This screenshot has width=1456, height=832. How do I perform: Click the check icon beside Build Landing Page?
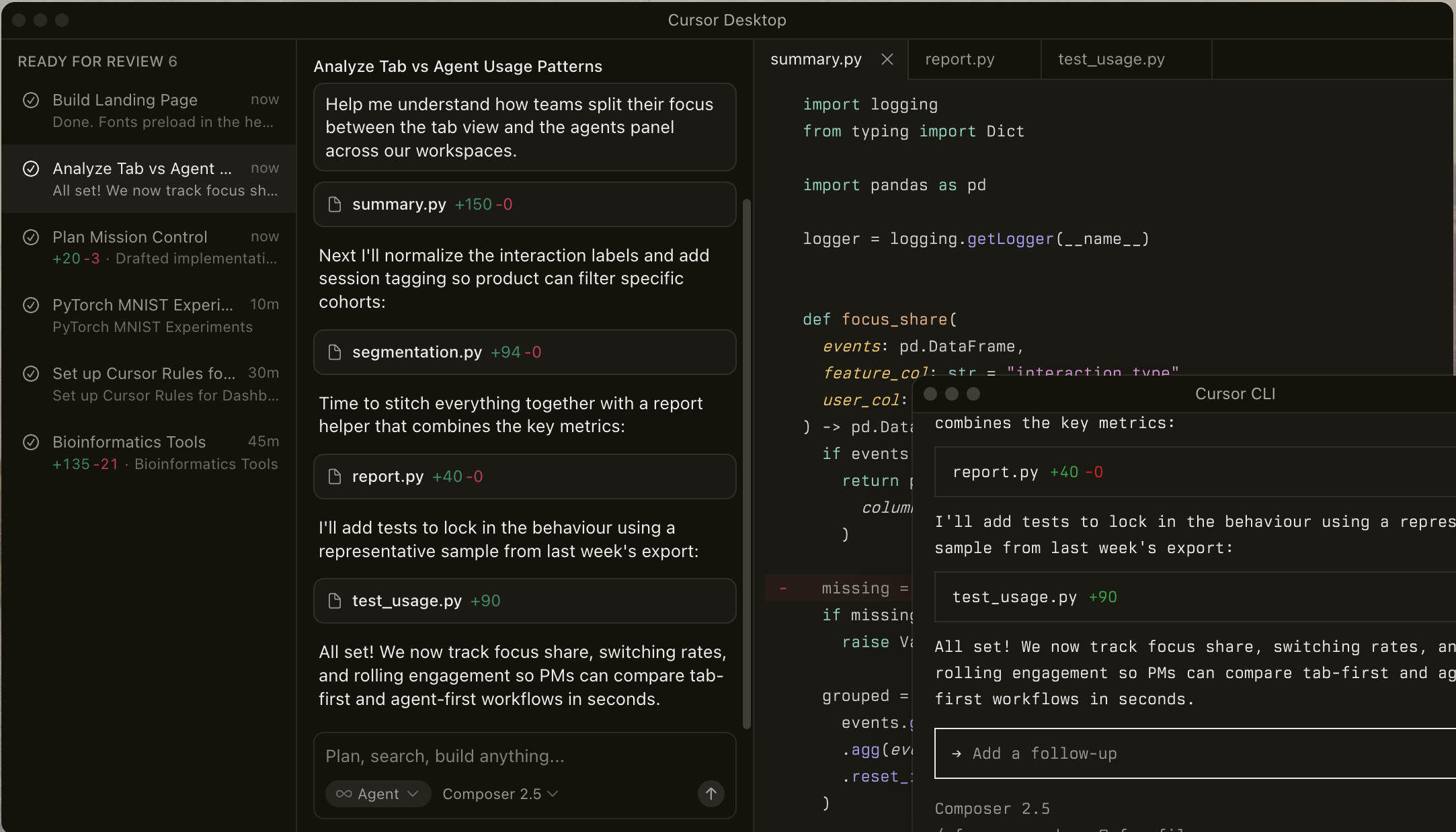[31, 100]
